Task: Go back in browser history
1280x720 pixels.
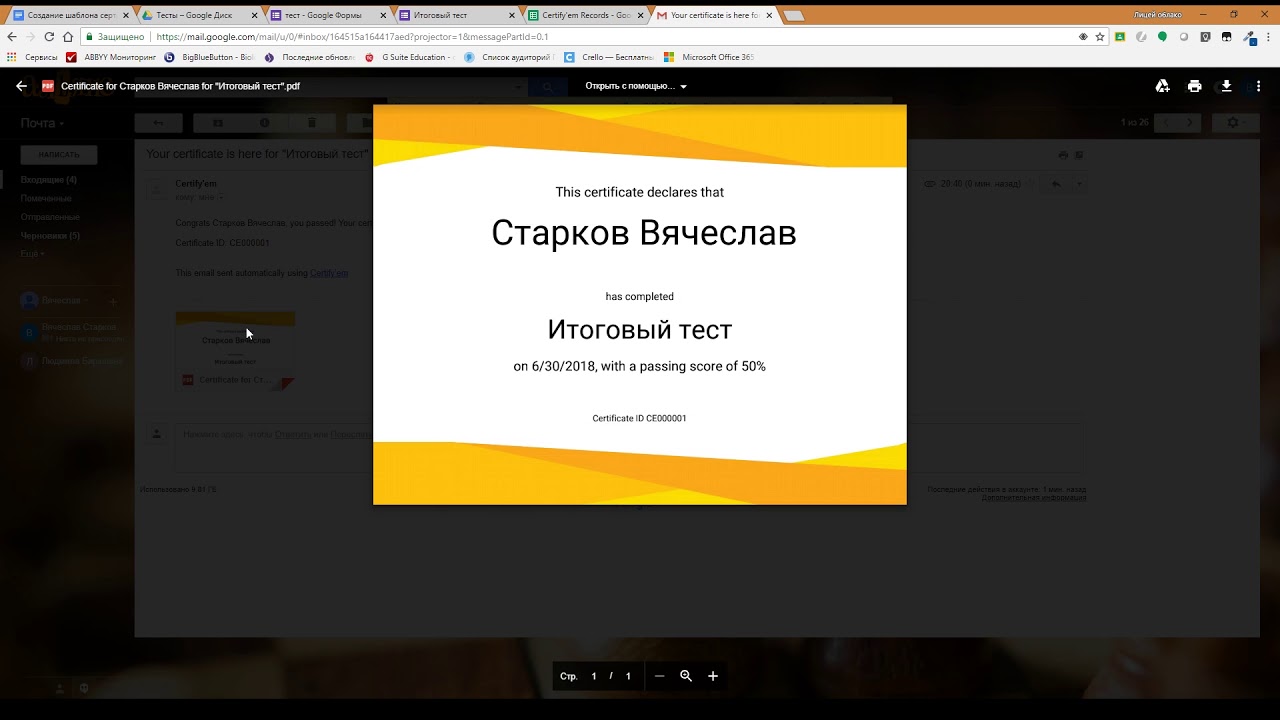Action: click(x=12, y=36)
